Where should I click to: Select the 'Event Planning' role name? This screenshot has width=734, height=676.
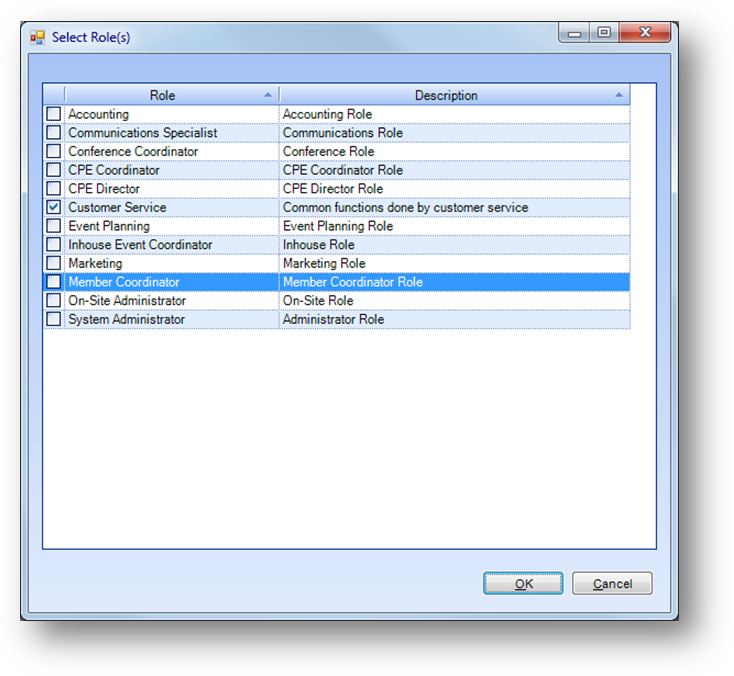click(109, 226)
